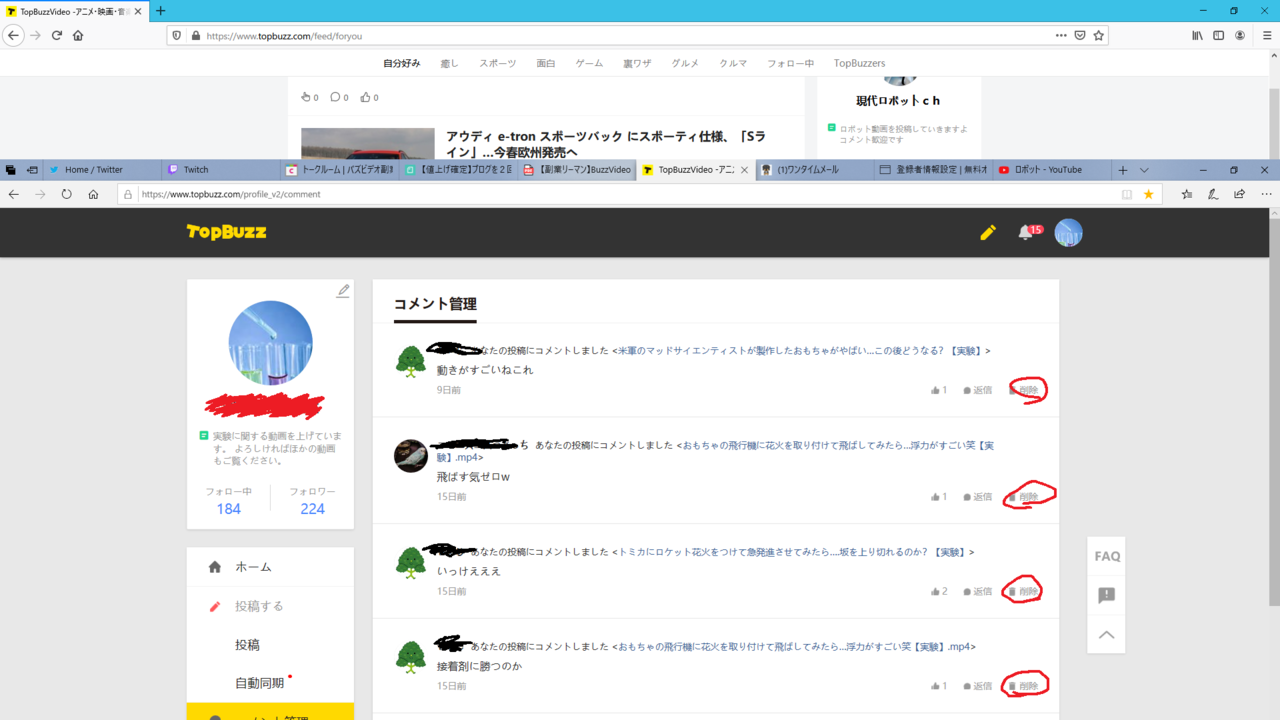
Task: Open the 現代ロボットch profile name
Action: point(898,101)
